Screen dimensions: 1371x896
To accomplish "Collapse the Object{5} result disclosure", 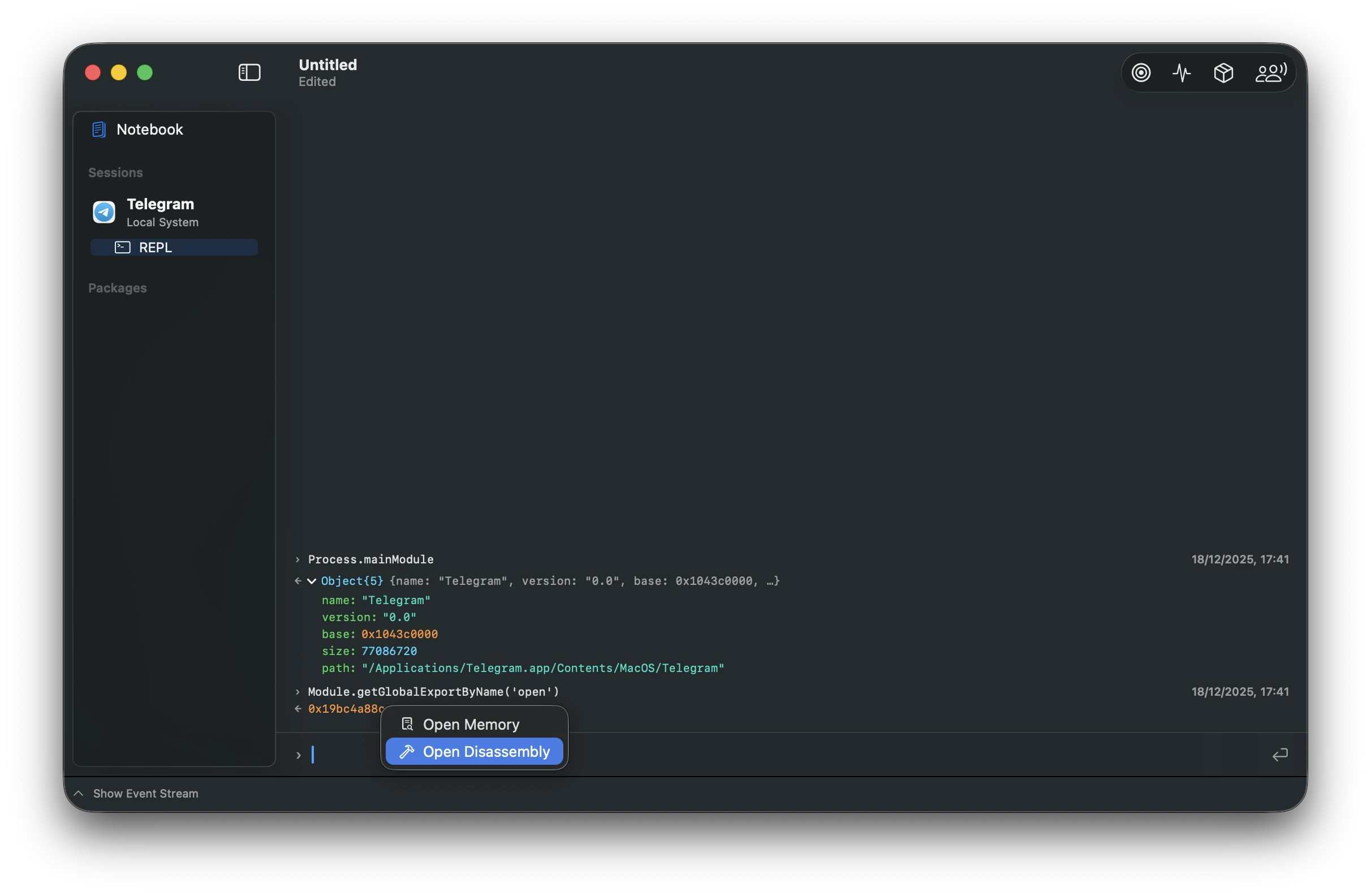I will (312, 581).
